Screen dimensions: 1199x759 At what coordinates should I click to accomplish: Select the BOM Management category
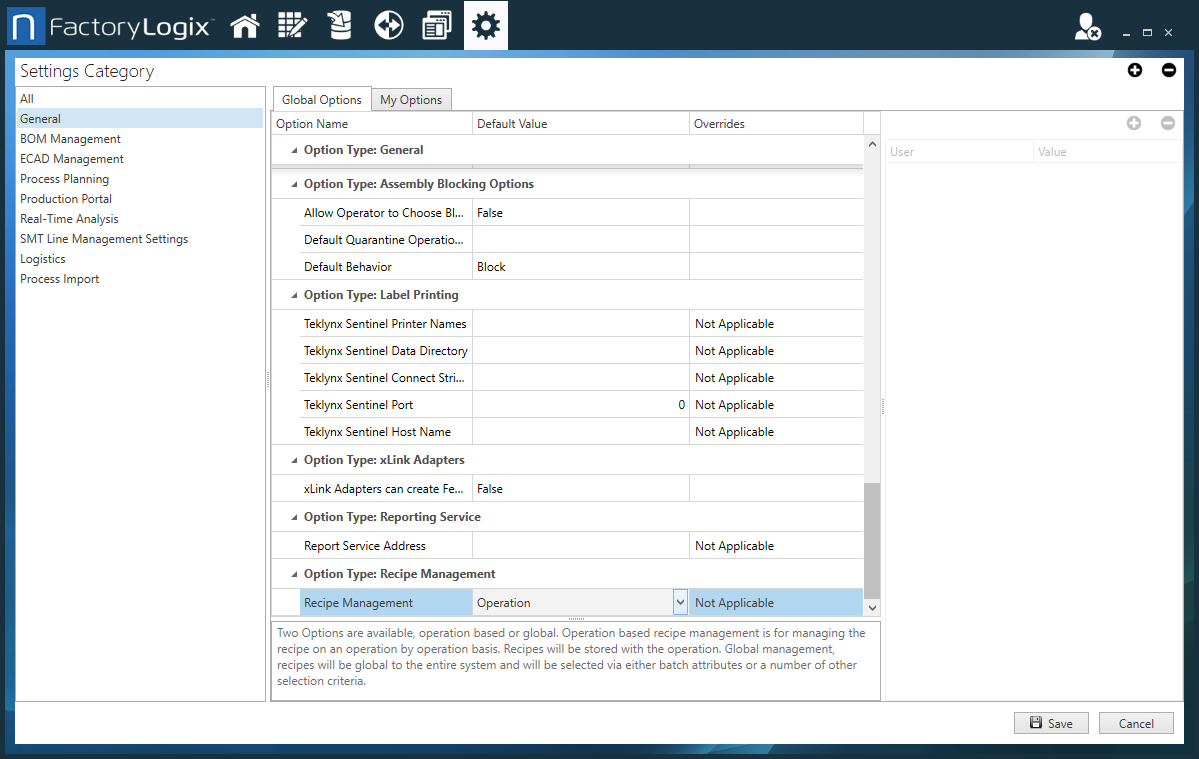[70, 138]
